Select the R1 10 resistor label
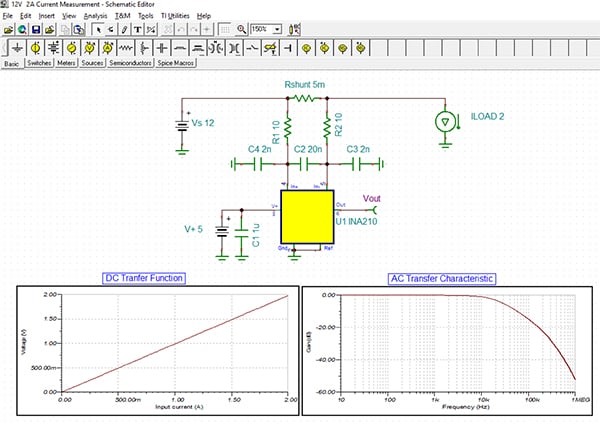 point(276,132)
